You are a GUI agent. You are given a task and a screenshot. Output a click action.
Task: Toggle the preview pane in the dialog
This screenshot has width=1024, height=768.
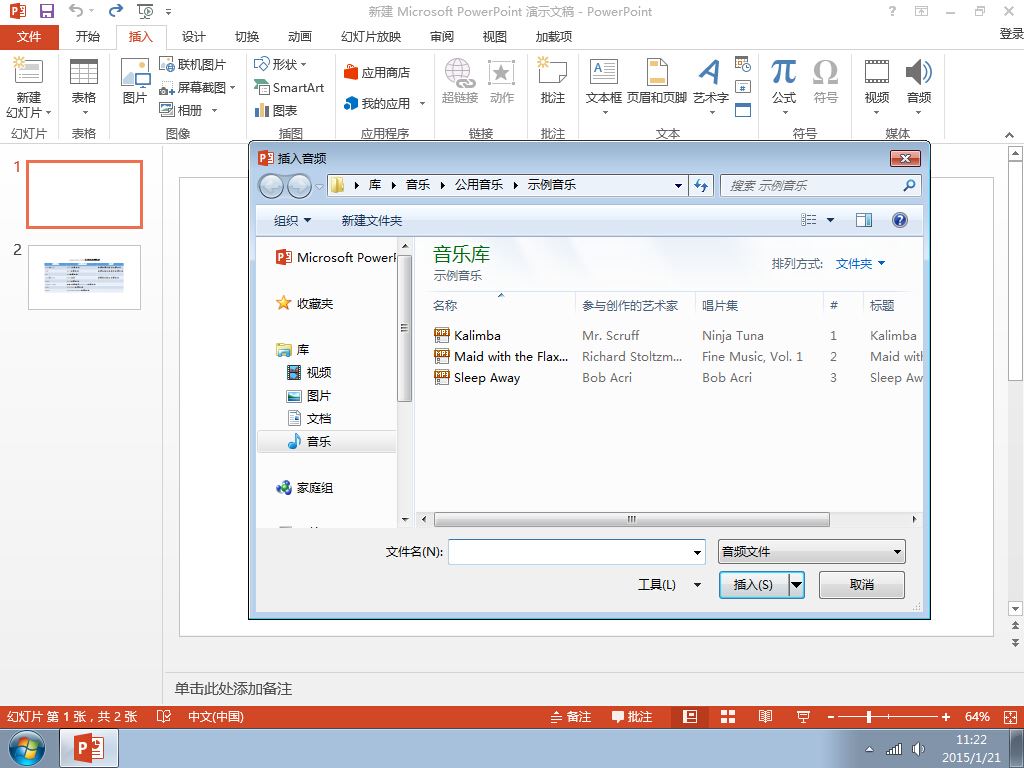tap(863, 220)
